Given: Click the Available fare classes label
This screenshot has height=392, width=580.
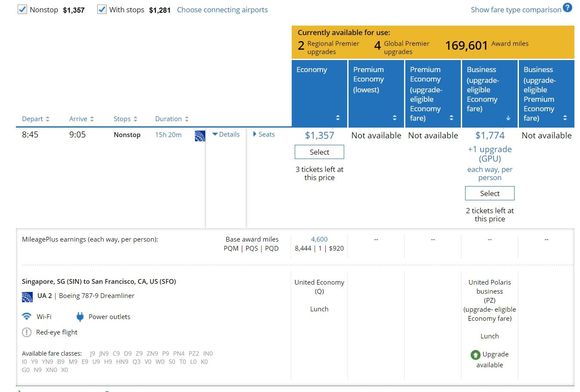Looking at the screenshot, I should point(52,354).
